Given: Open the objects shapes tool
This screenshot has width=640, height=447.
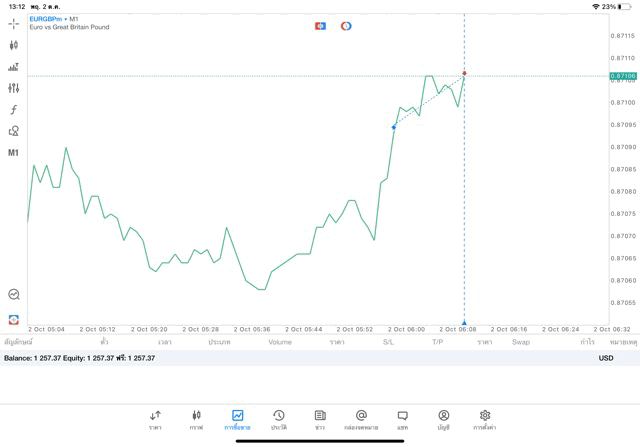Looking at the screenshot, I should click(13, 131).
